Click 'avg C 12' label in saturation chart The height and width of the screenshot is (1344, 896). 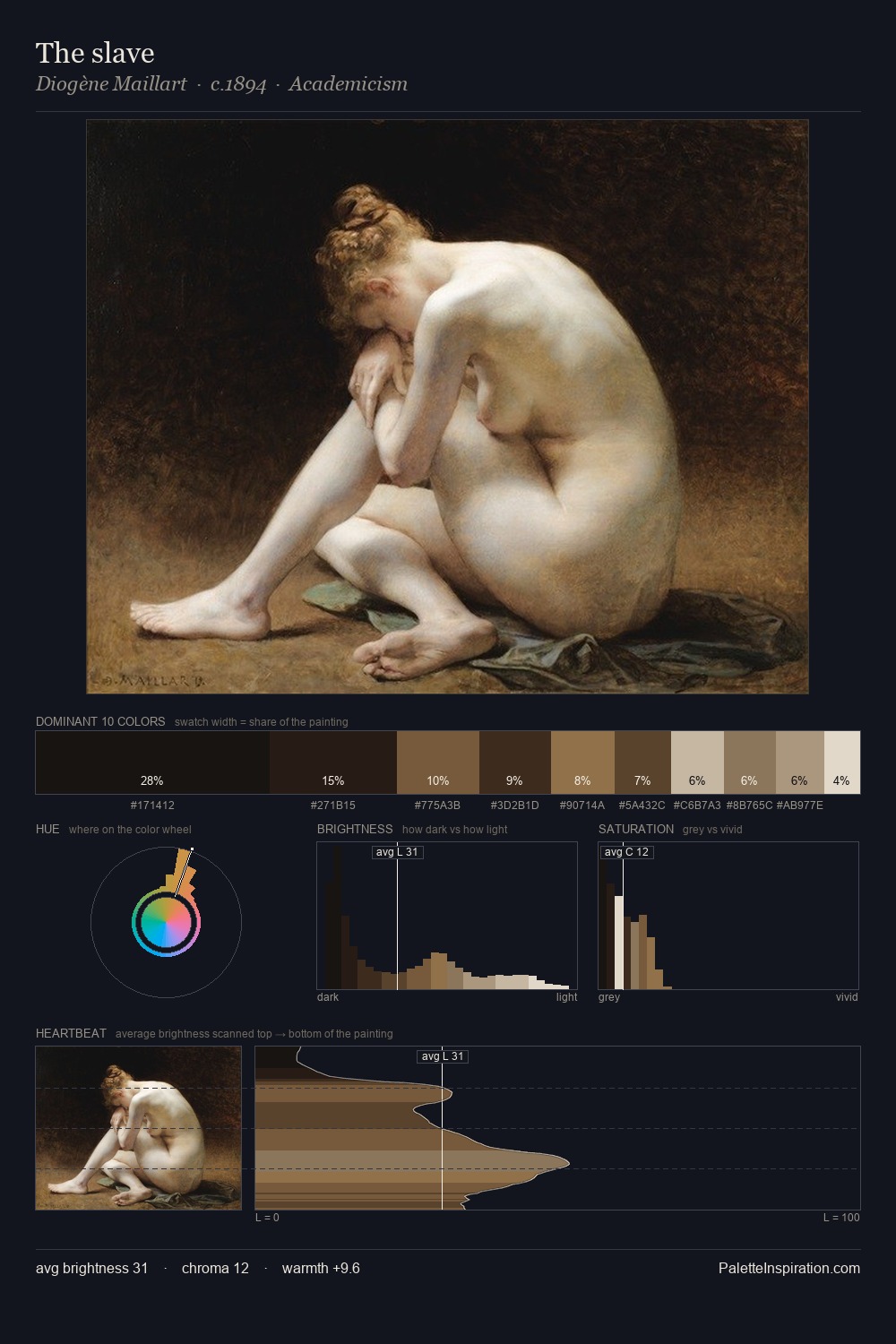click(626, 852)
